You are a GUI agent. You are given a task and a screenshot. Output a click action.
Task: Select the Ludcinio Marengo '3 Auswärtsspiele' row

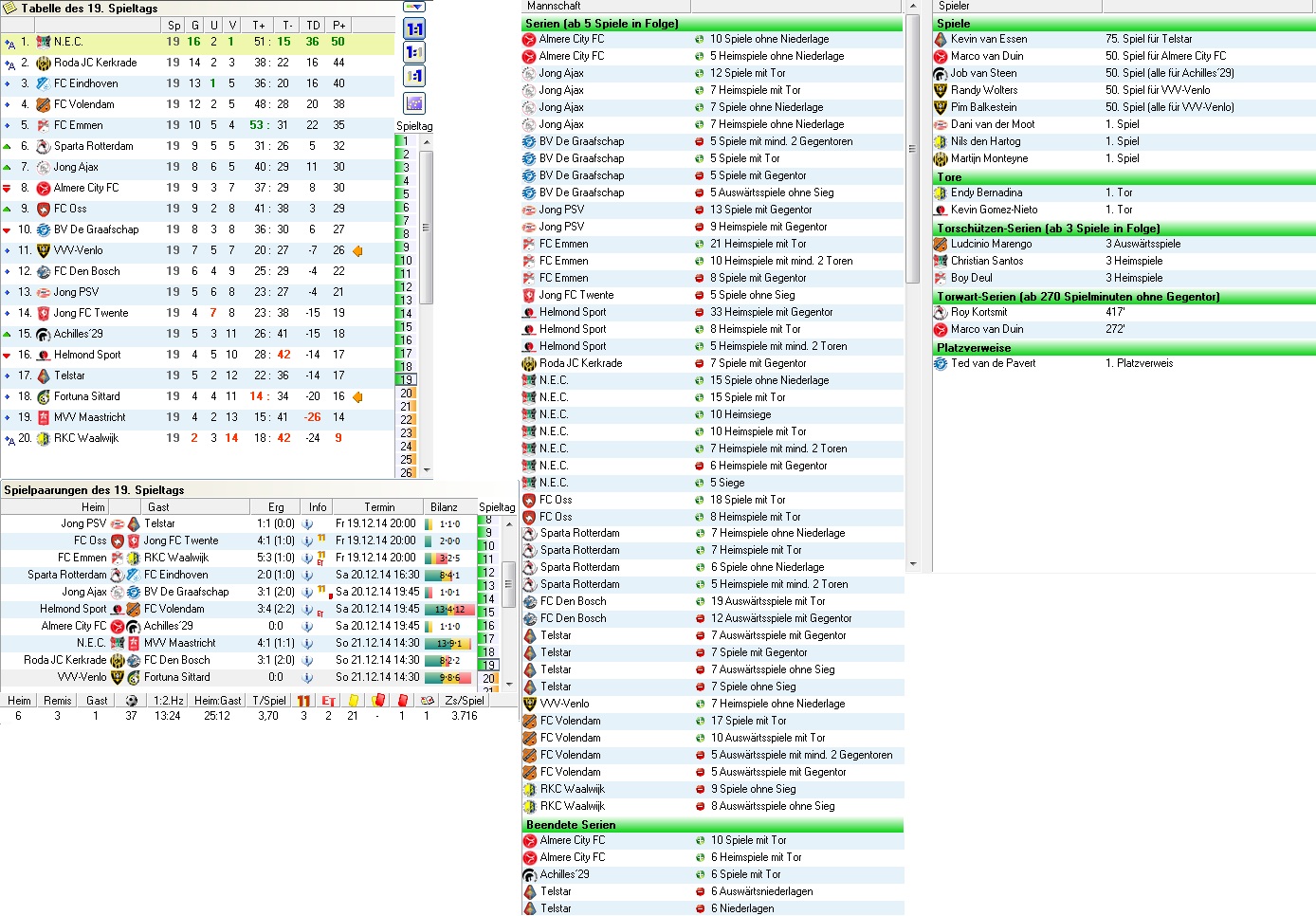pyautogui.click(x=1124, y=244)
